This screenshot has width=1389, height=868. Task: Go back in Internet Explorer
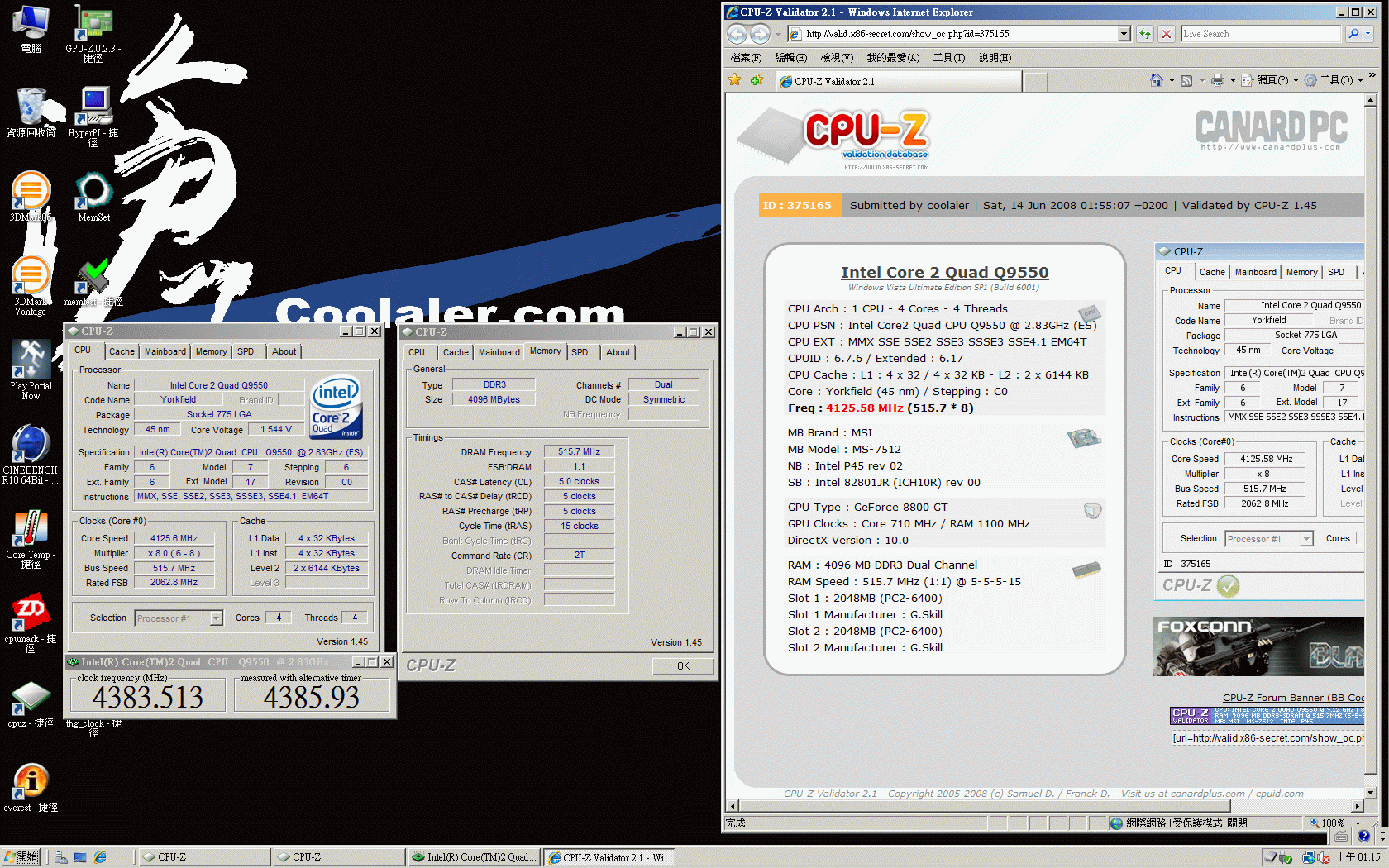click(737, 34)
